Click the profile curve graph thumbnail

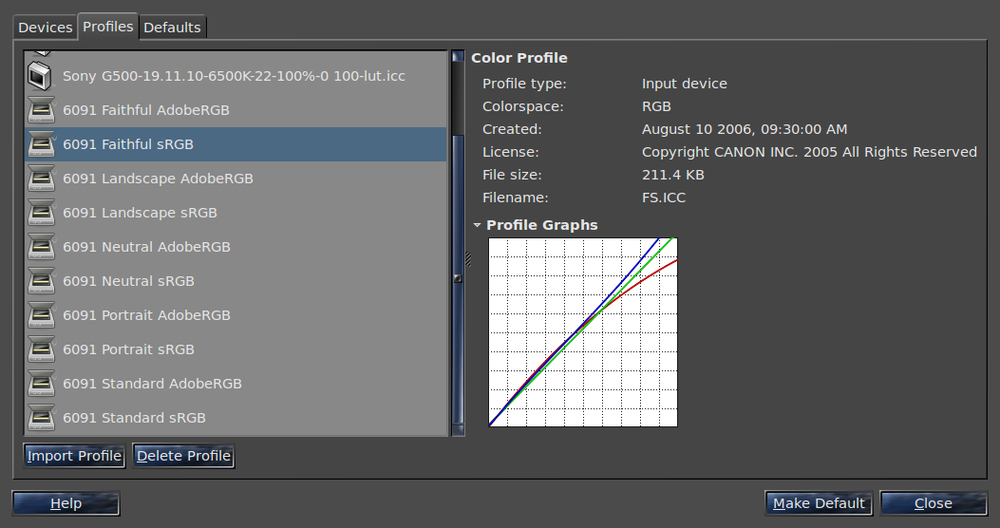pos(583,332)
